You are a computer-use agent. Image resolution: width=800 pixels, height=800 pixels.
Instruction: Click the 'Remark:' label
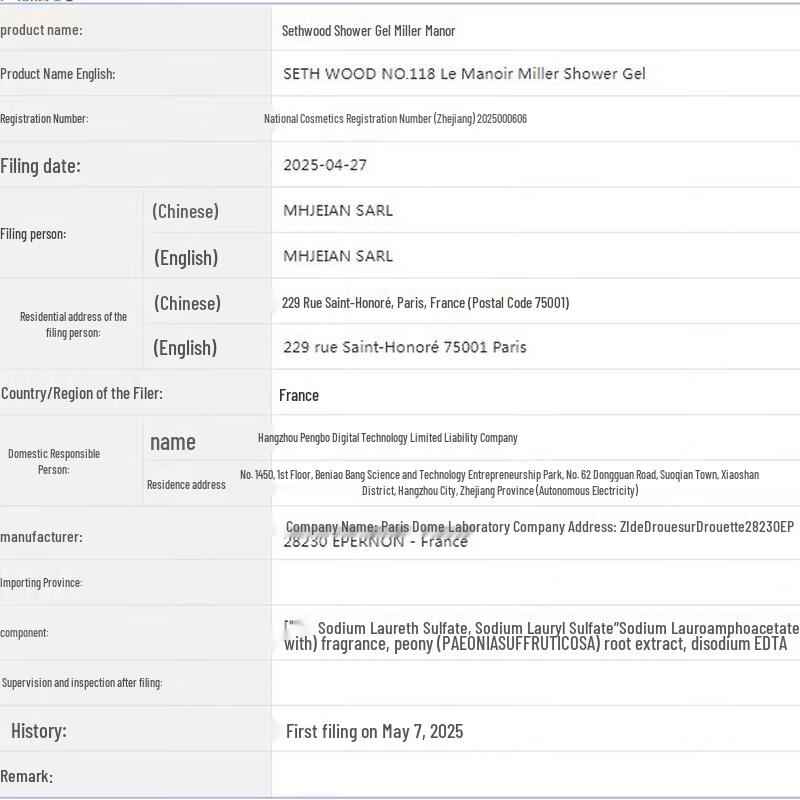(x=27, y=777)
